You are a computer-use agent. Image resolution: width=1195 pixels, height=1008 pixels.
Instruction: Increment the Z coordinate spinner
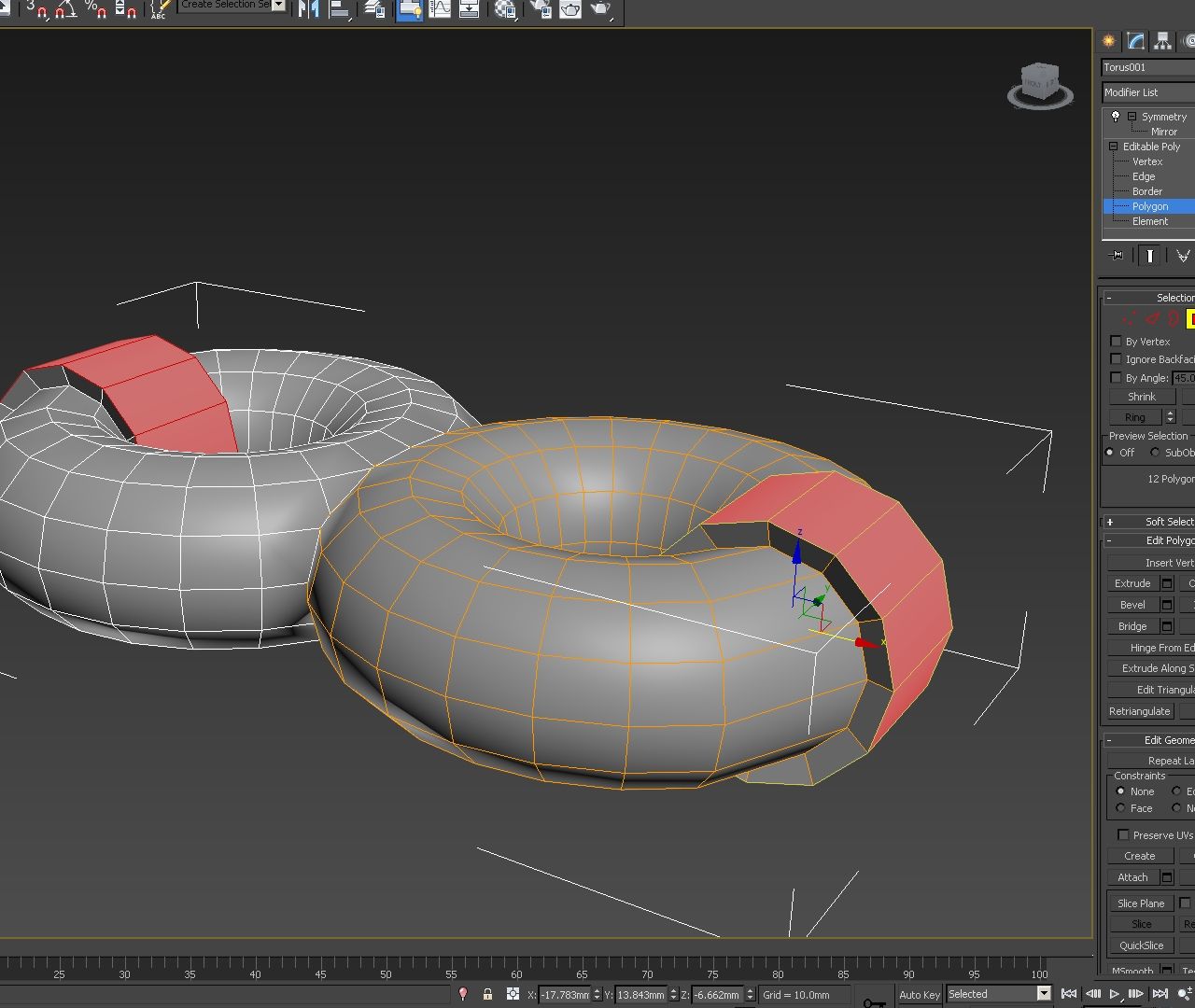752,990
